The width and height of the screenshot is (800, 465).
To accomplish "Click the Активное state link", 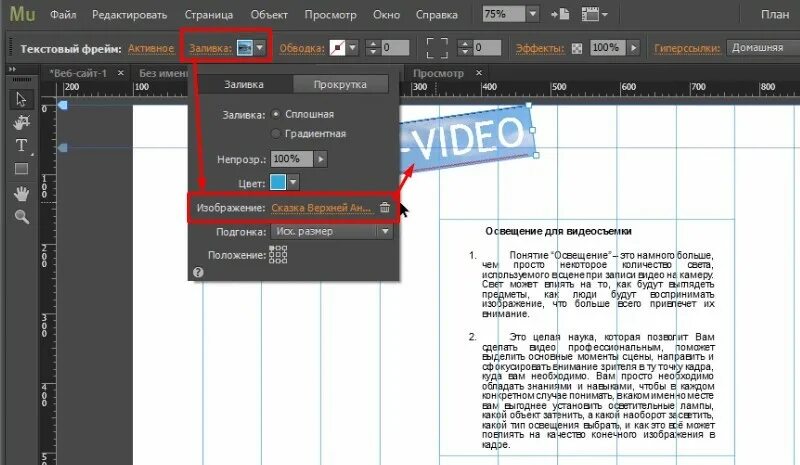I will coord(151,48).
